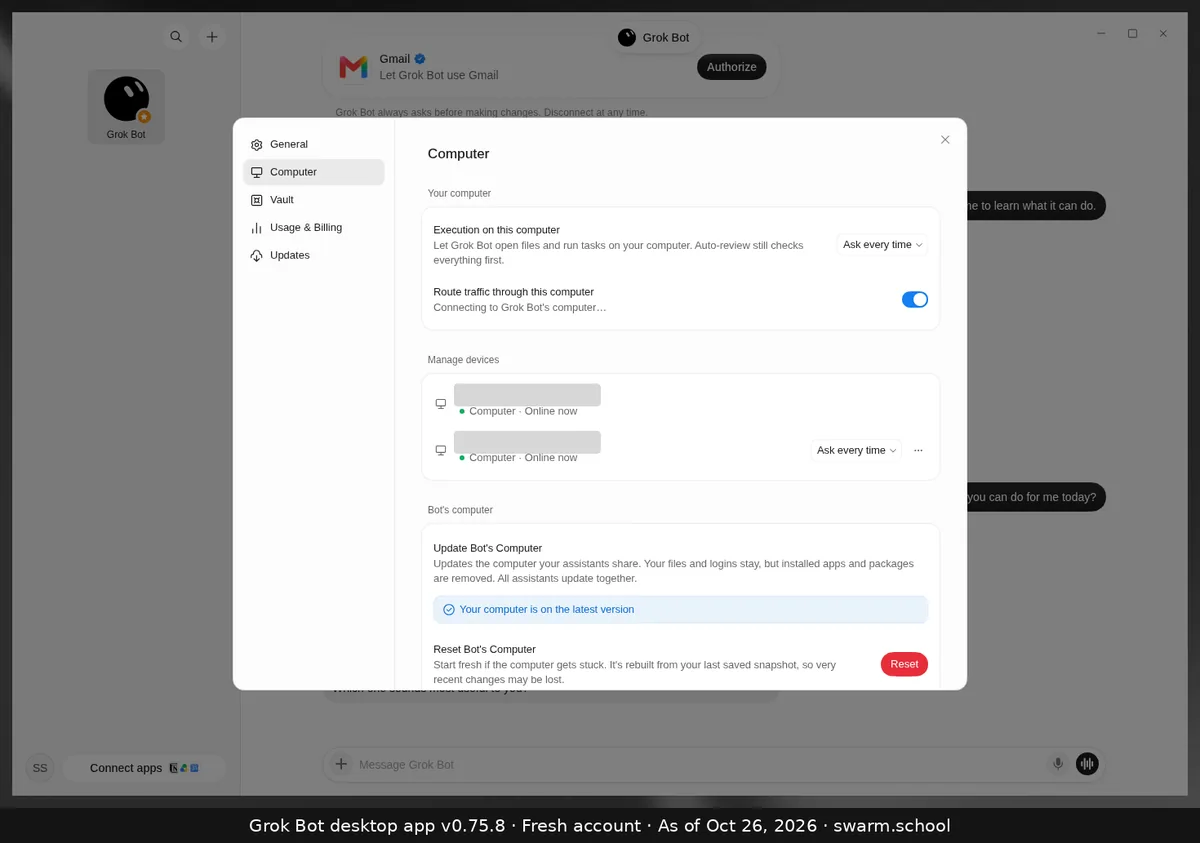Screen dimensions: 1200x843
Task: Click the microphone icon
Action: coord(1057,764)
